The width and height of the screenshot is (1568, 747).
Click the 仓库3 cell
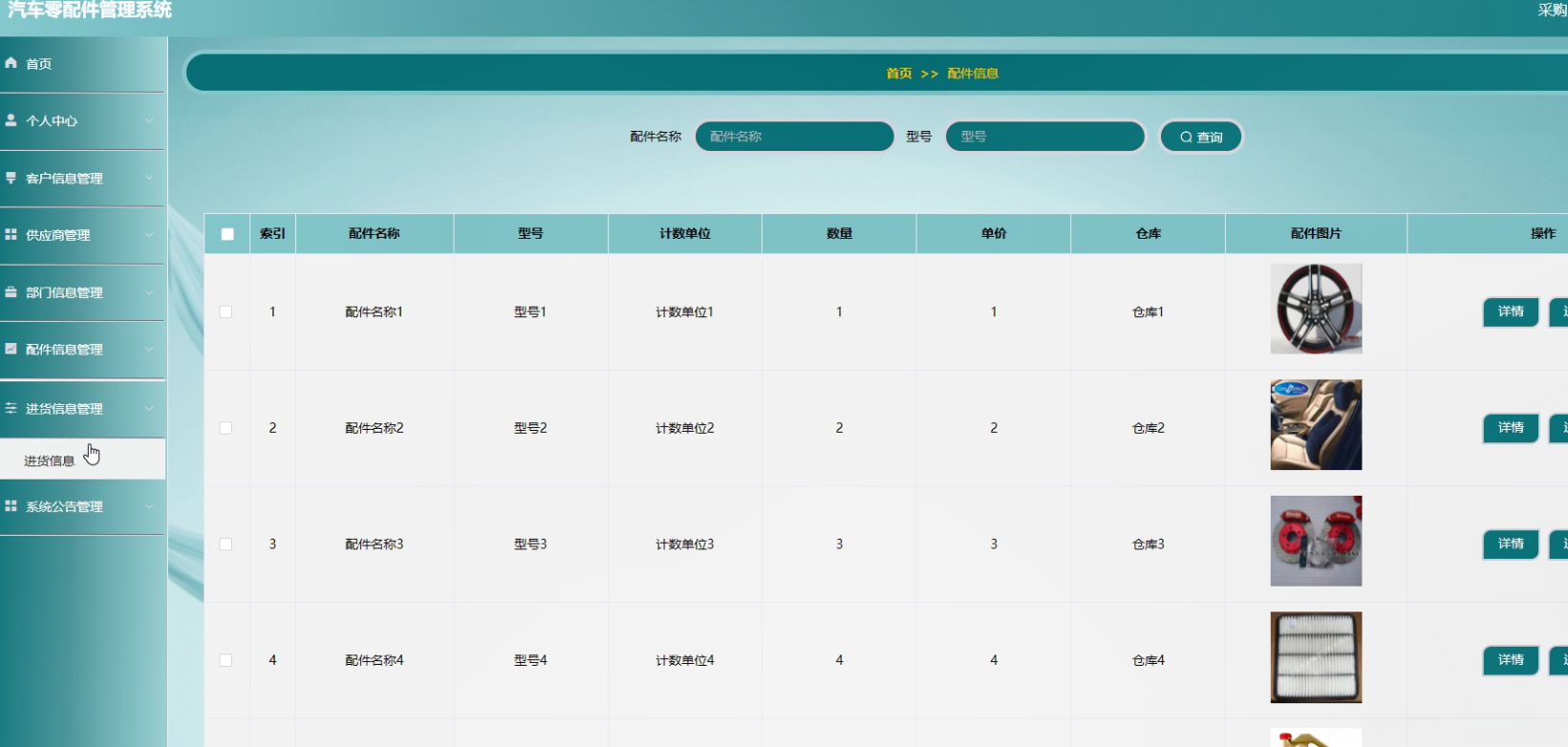1149,544
